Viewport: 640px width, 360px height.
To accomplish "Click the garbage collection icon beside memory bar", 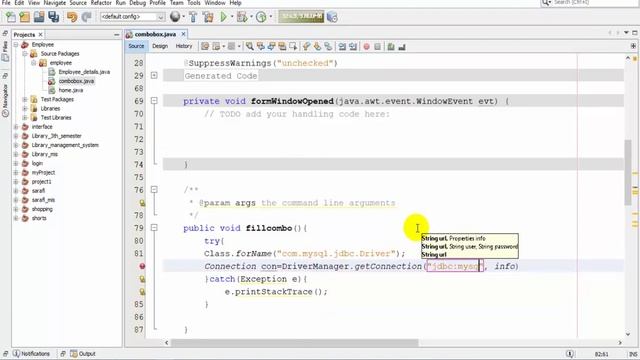I will tap(332, 17).
